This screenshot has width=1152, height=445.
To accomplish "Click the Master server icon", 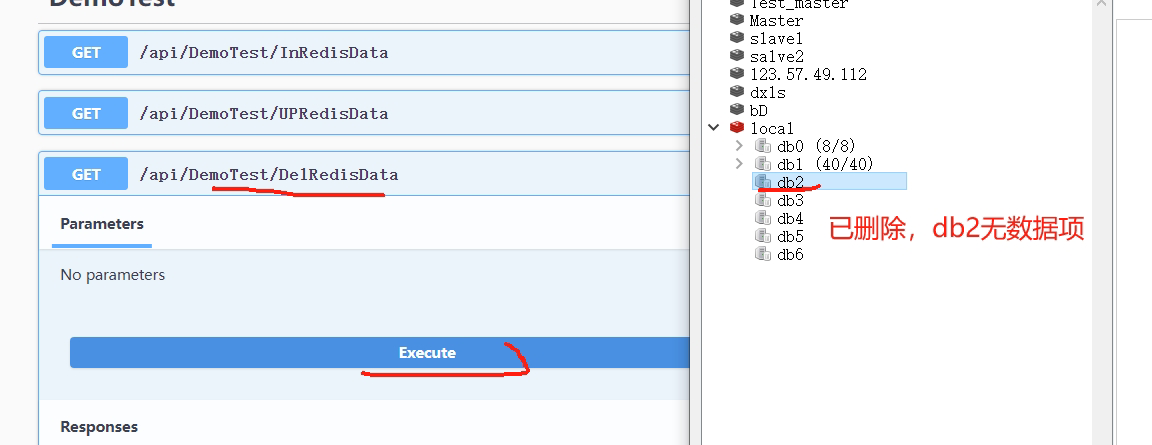I will 738,20.
